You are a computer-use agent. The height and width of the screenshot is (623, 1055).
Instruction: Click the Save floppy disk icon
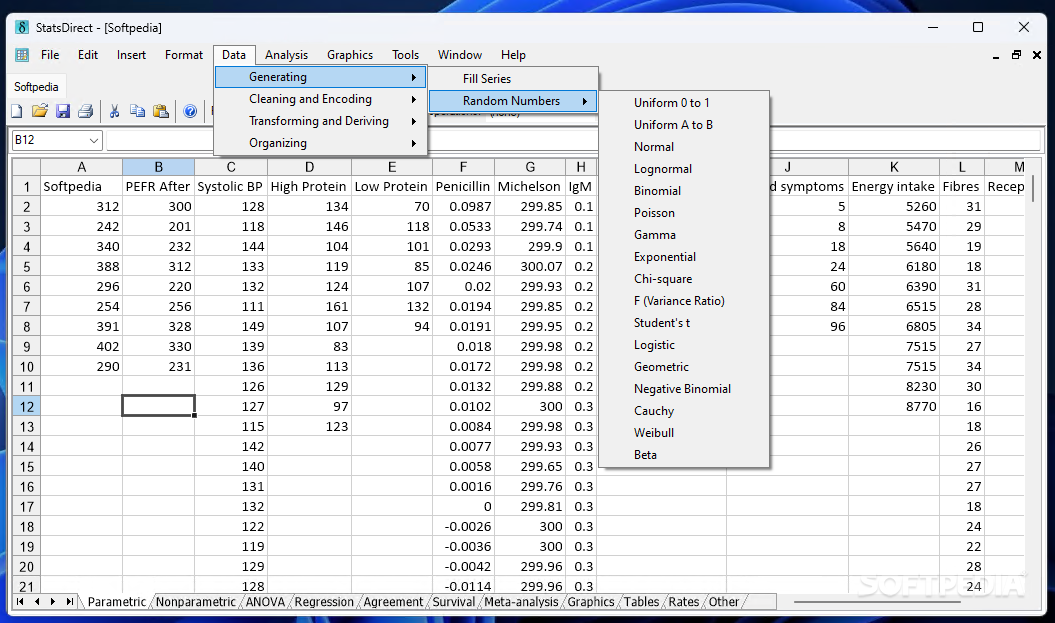[x=63, y=111]
